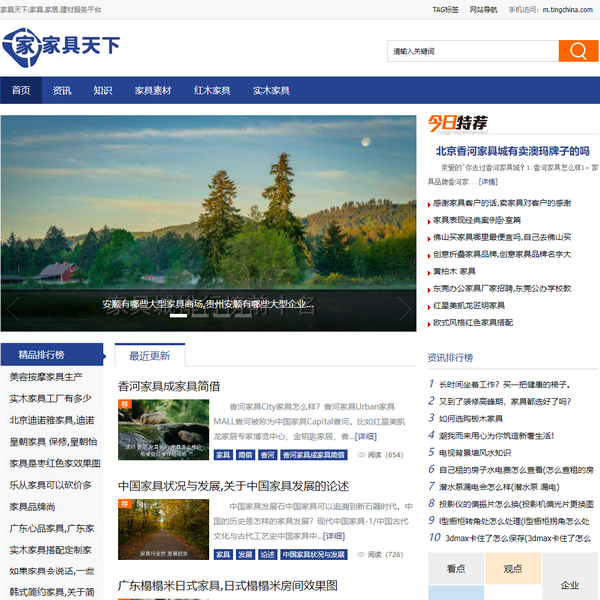Click 美容按摩家具生产 in the ranking list
600x600 pixels.
tap(46, 377)
